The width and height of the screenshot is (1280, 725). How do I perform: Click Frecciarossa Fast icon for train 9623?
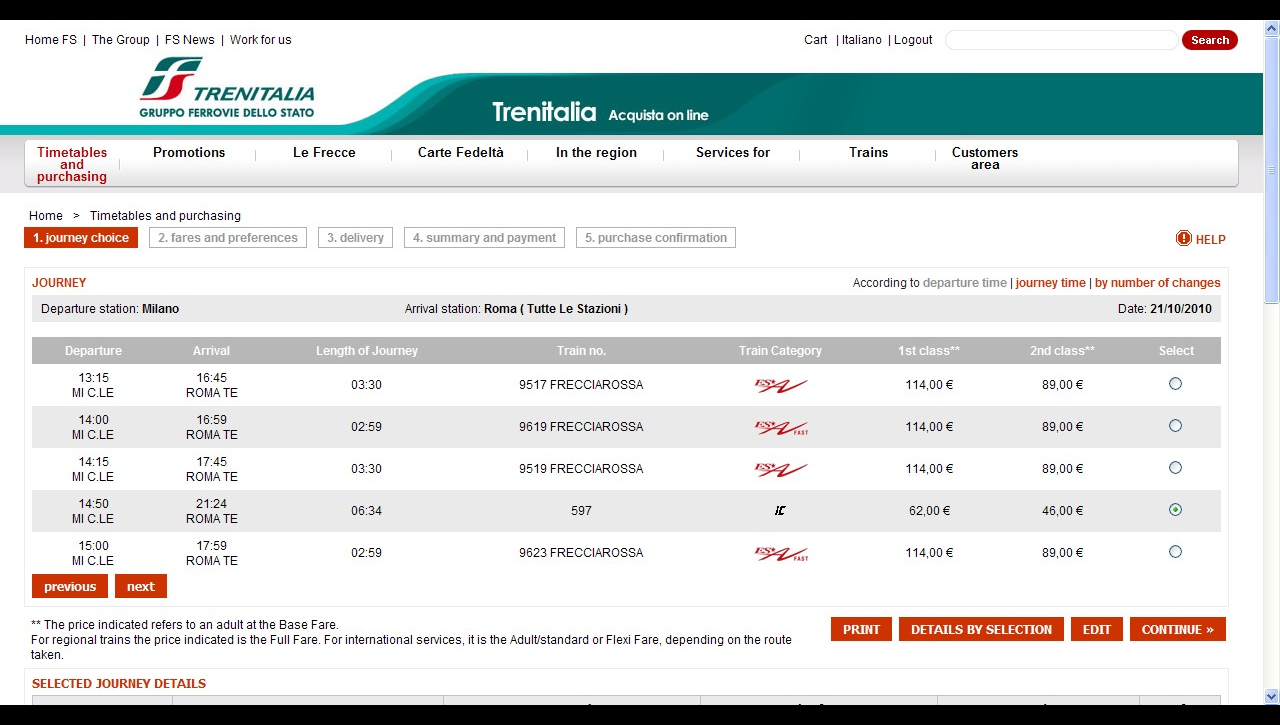coord(781,553)
